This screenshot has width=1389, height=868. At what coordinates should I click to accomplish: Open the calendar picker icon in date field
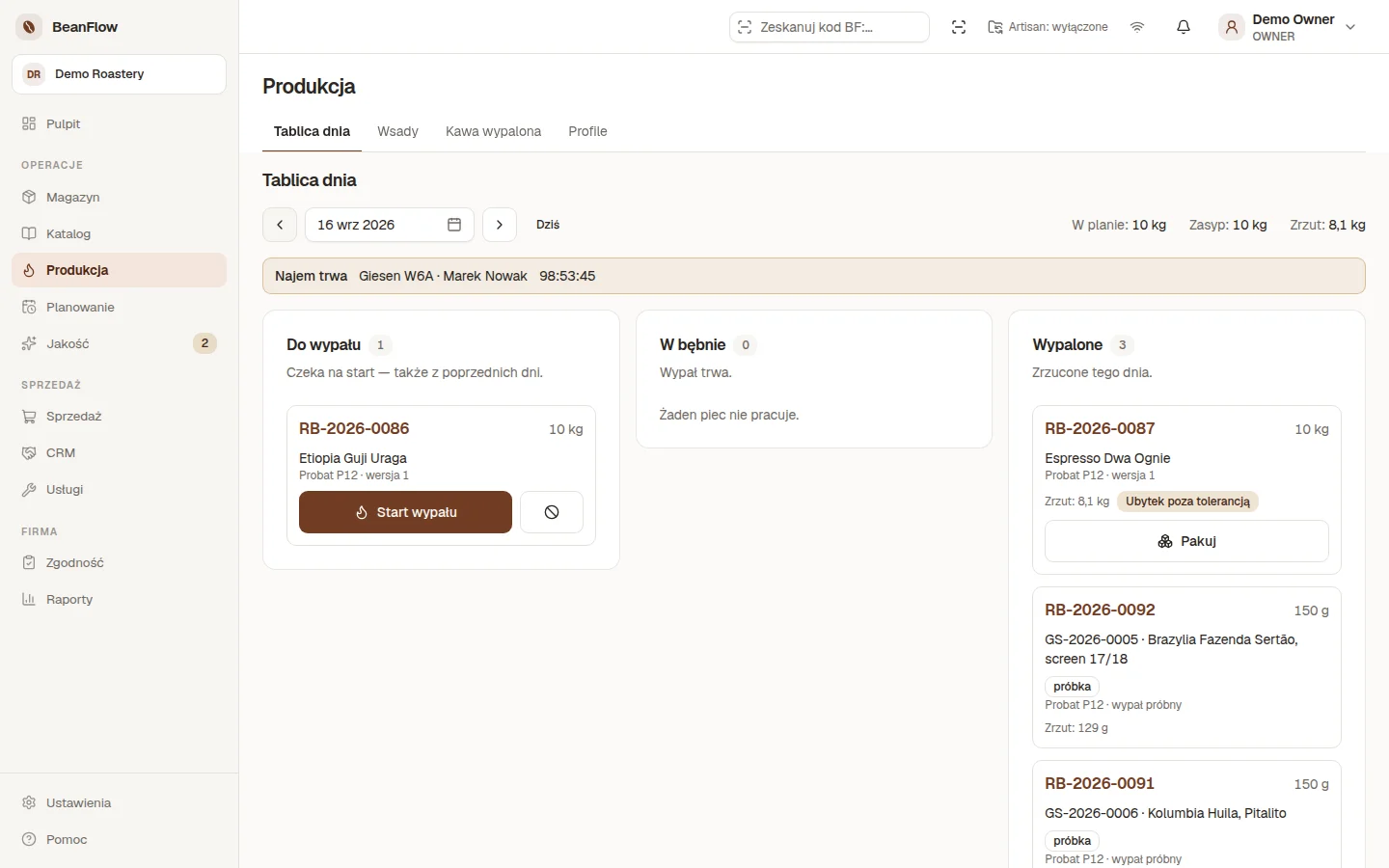454,225
